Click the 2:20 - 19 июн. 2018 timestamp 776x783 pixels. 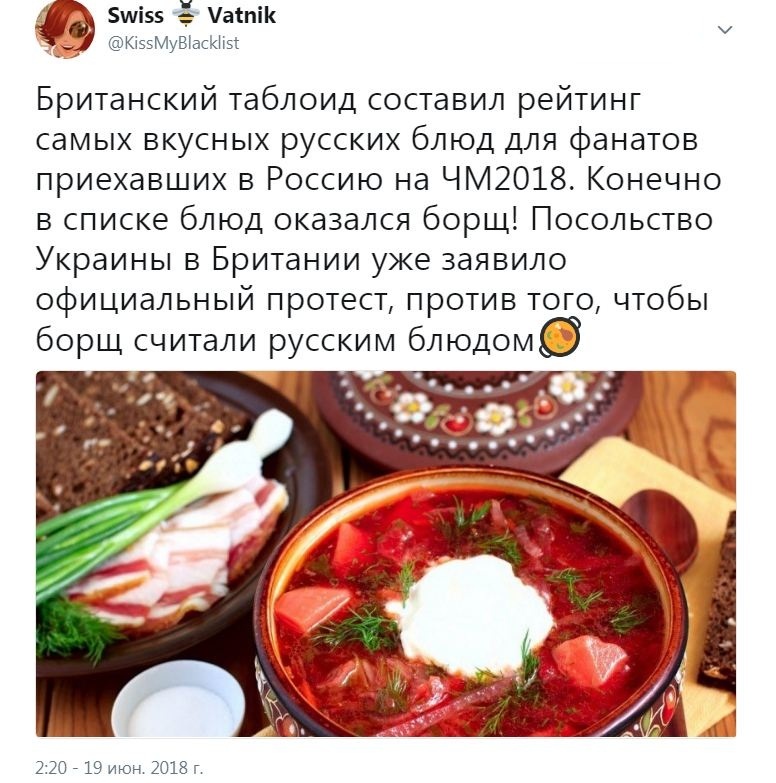119,767
